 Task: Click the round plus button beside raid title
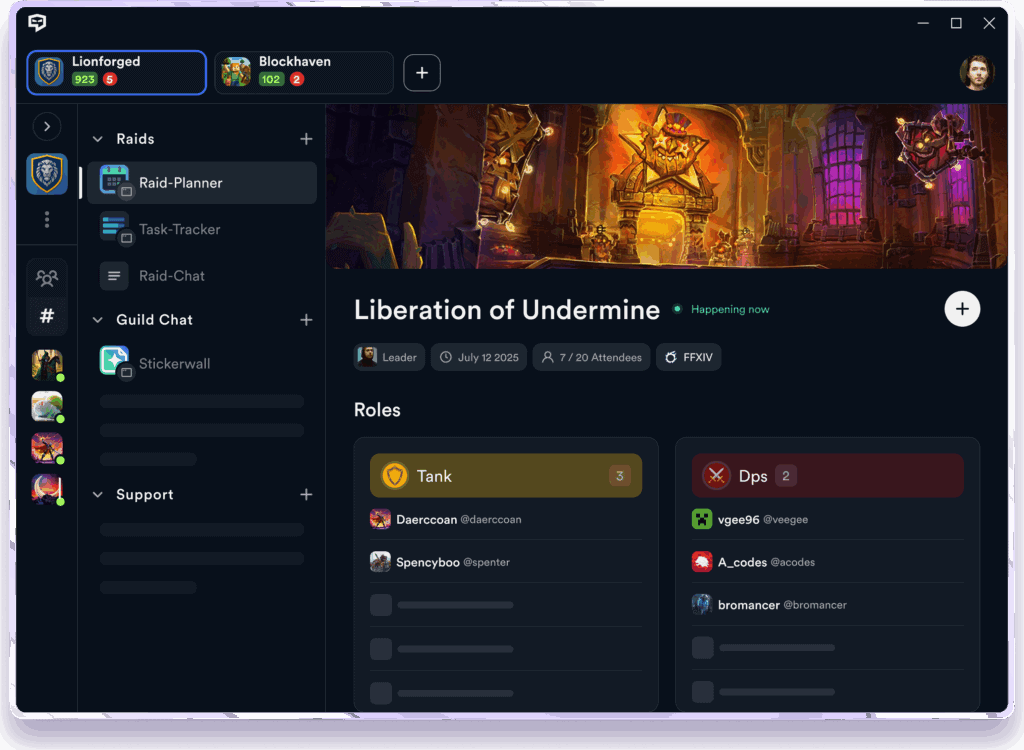pyautogui.click(x=962, y=309)
